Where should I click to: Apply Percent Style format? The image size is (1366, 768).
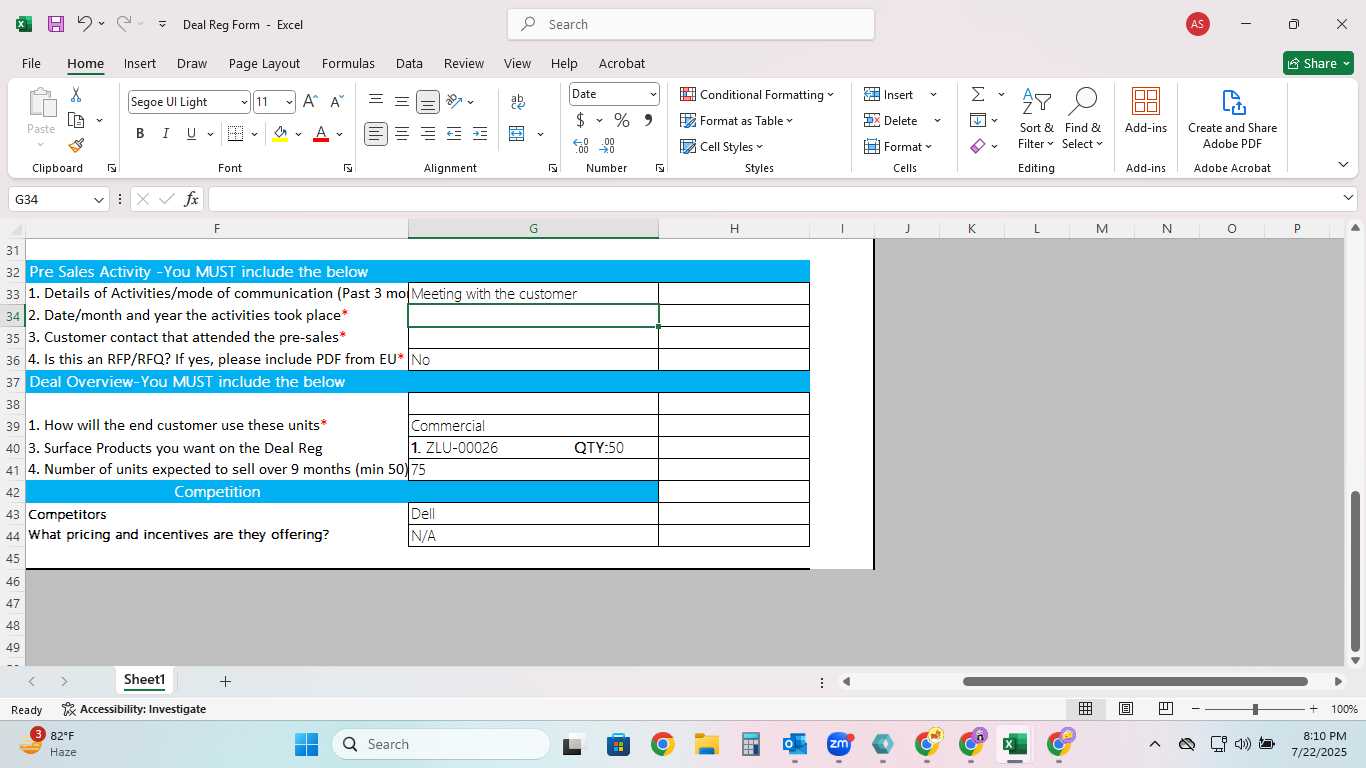622,121
